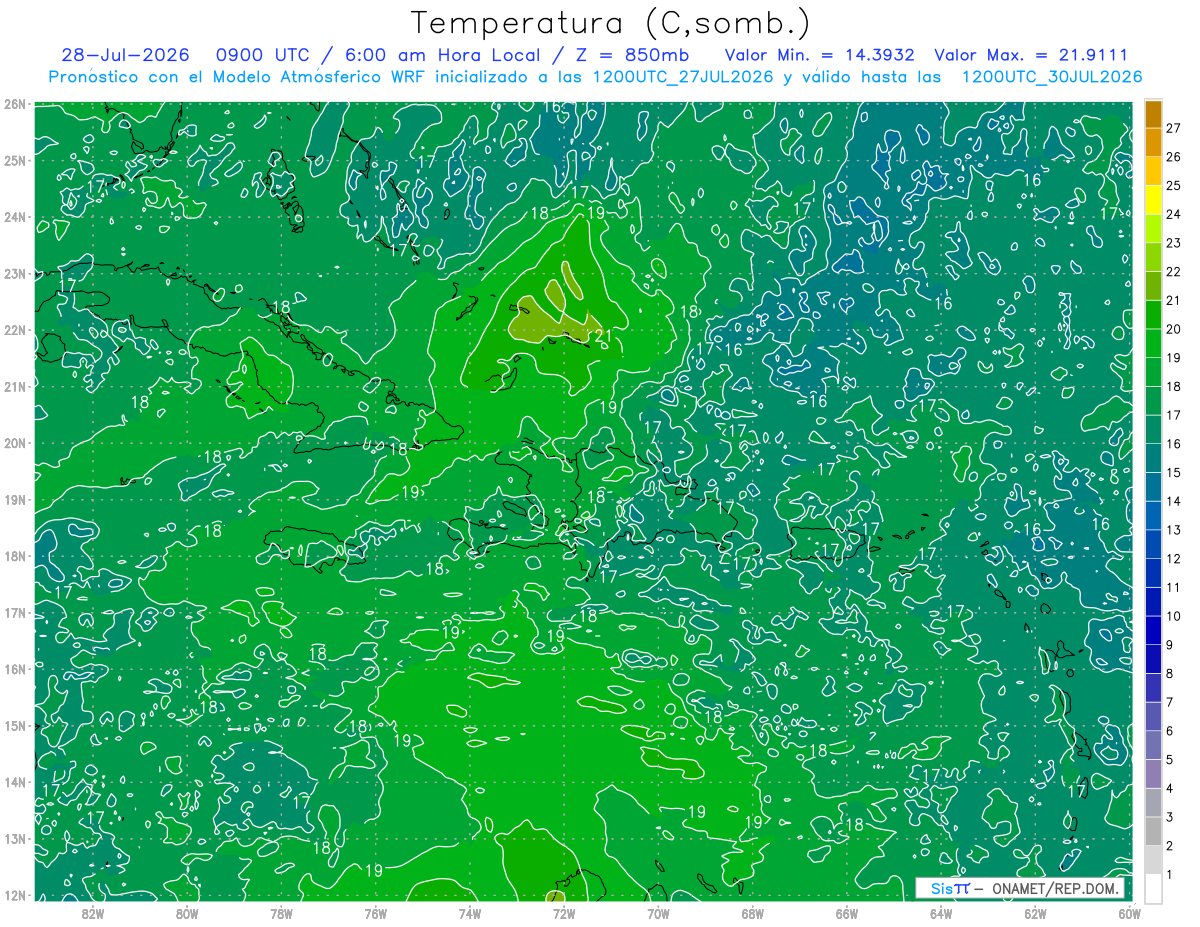Click the "74W" longitude axis label
Viewport: 1200px width, 927px height.
470,913
